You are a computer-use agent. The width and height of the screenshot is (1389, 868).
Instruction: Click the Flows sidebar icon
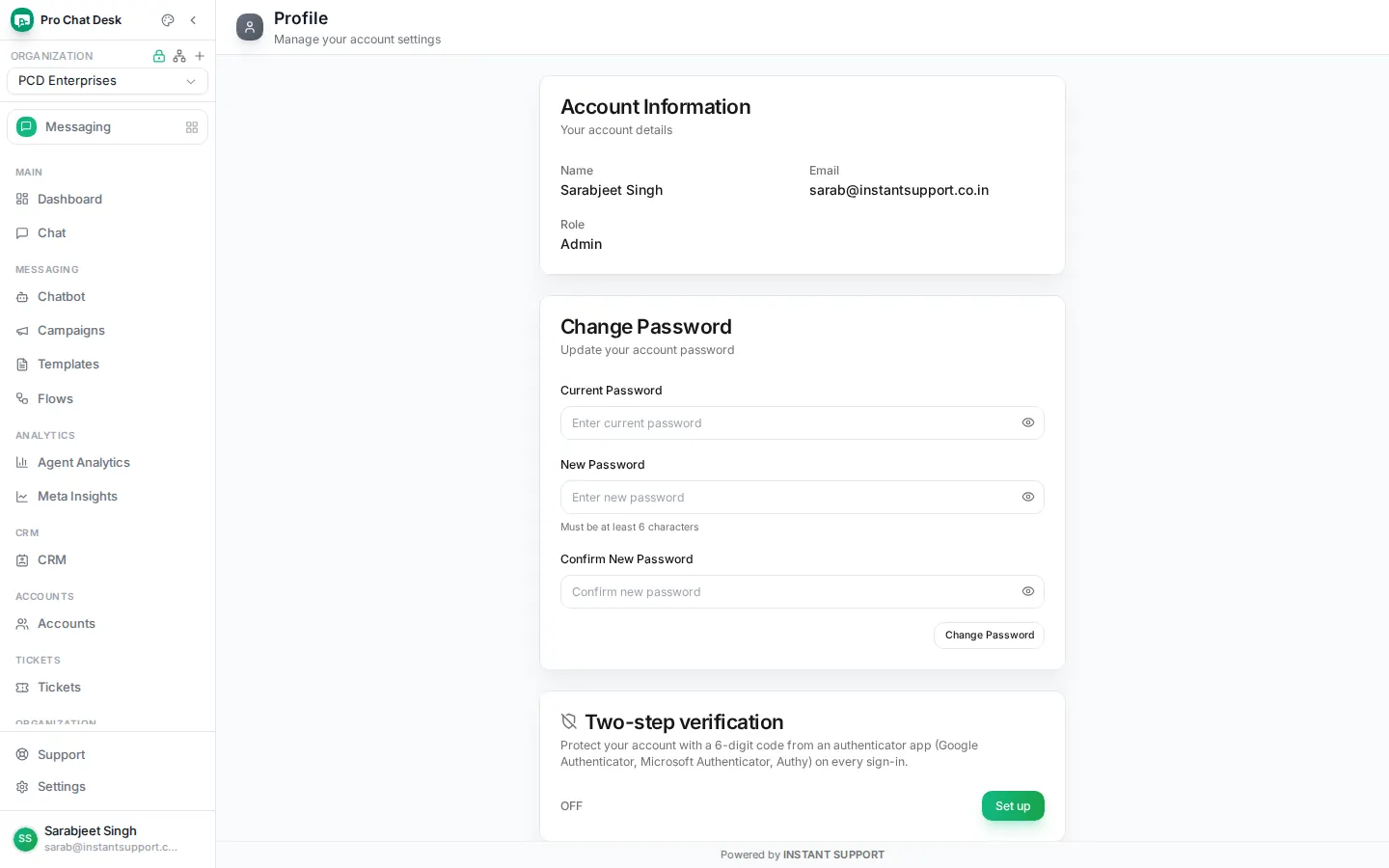tap(22, 398)
